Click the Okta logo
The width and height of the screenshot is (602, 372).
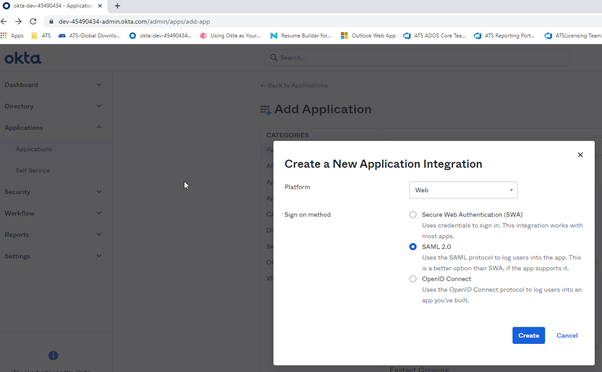tap(23, 58)
